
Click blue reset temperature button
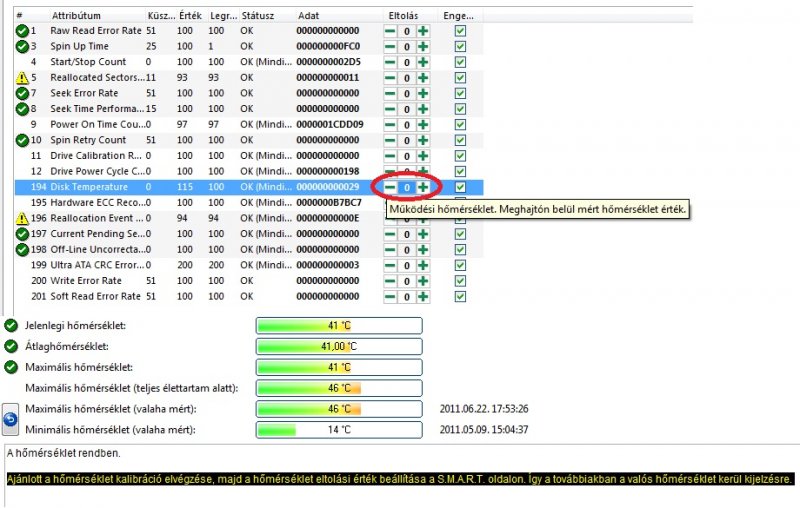click(x=10, y=419)
